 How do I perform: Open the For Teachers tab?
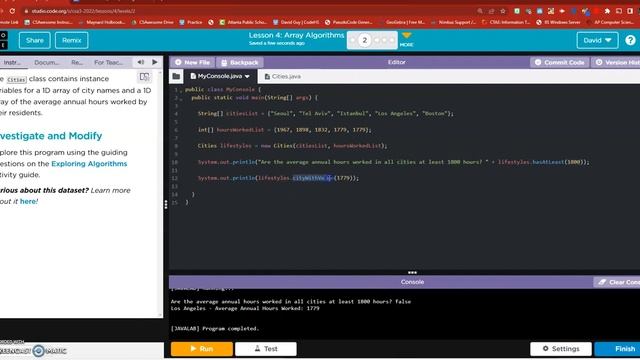point(109,62)
